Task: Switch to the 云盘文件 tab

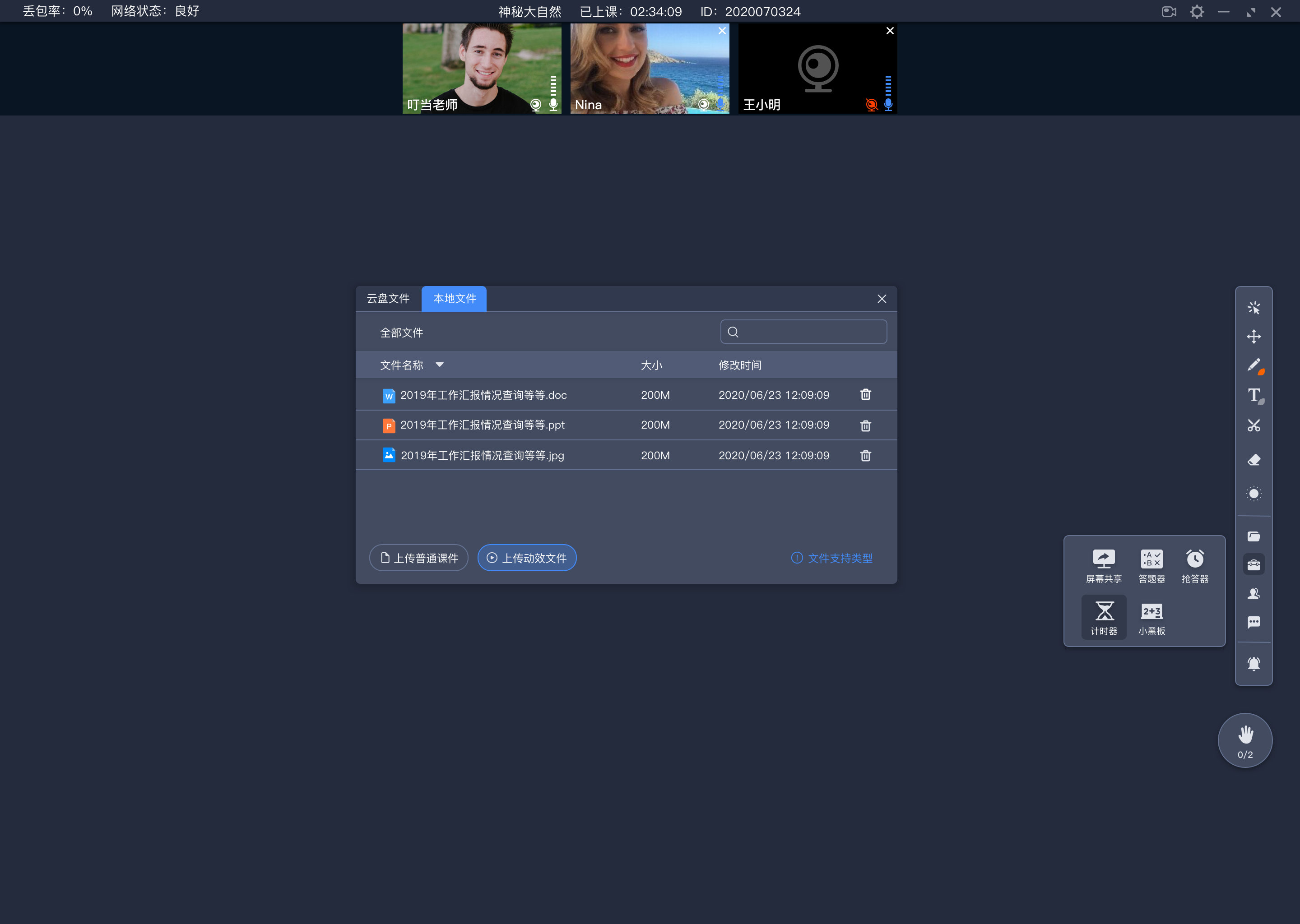Action: pos(388,298)
